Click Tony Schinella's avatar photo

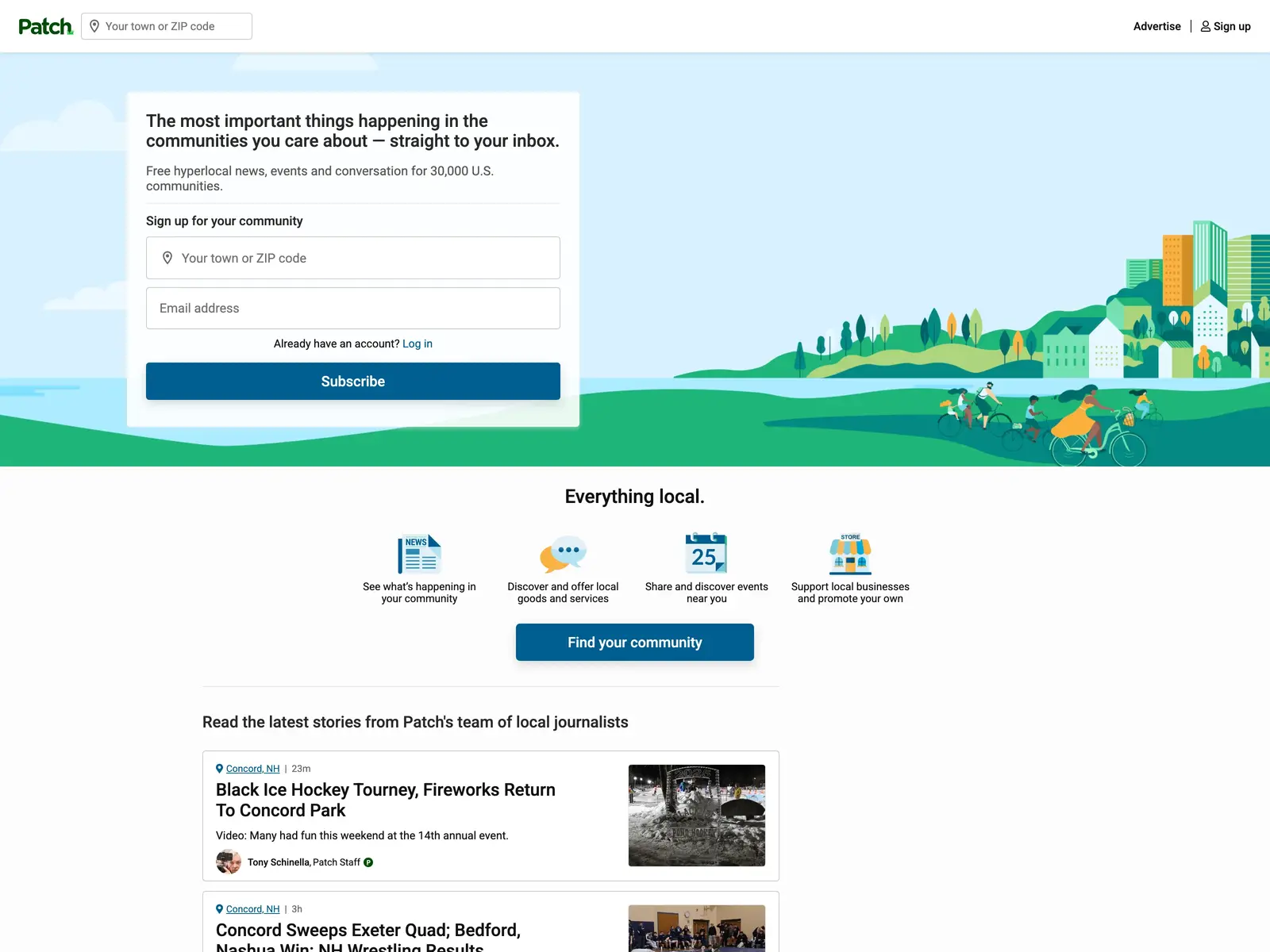coord(229,862)
